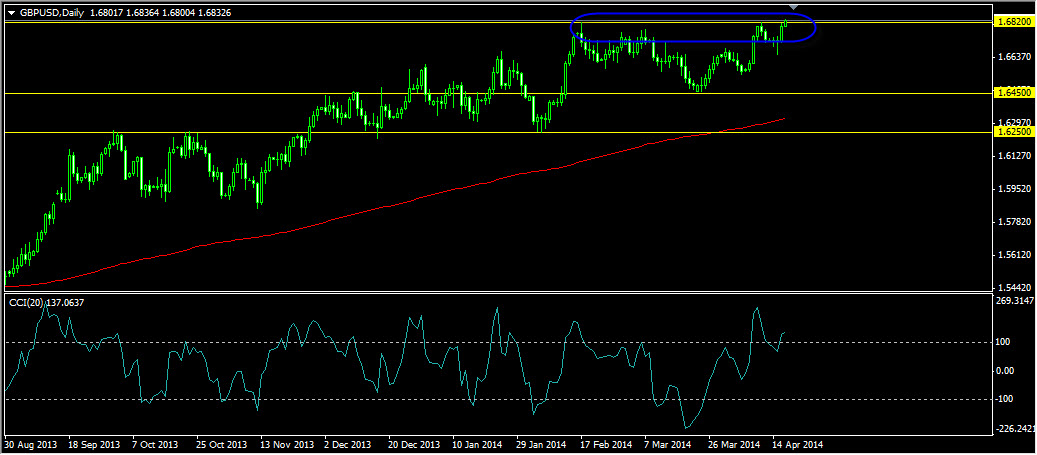Click the yellow 1.62500 price label
This screenshot has height=455, width=1037.
[x=1014, y=132]
